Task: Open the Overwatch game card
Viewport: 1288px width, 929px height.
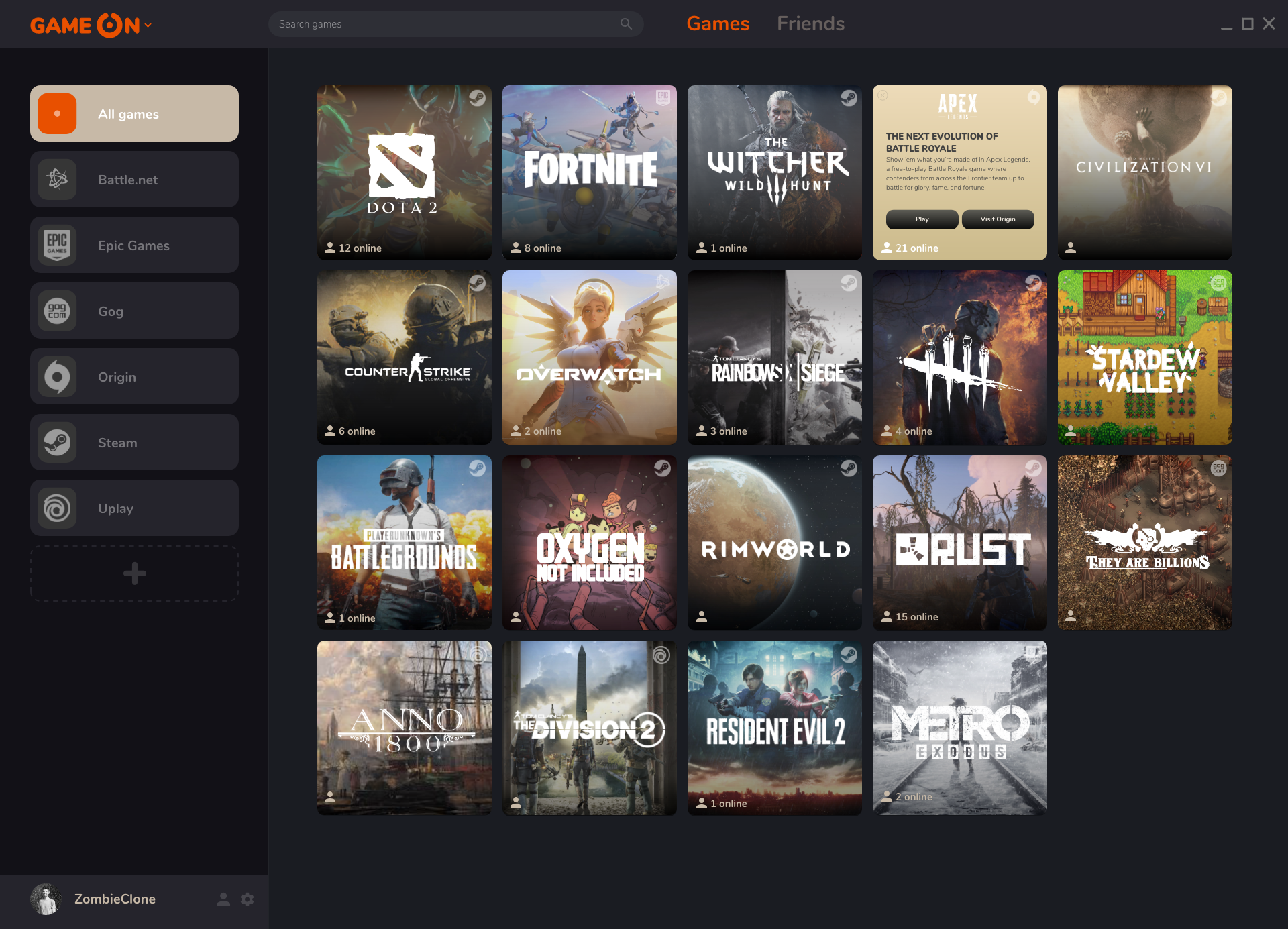Action: (x=590, y=358)
